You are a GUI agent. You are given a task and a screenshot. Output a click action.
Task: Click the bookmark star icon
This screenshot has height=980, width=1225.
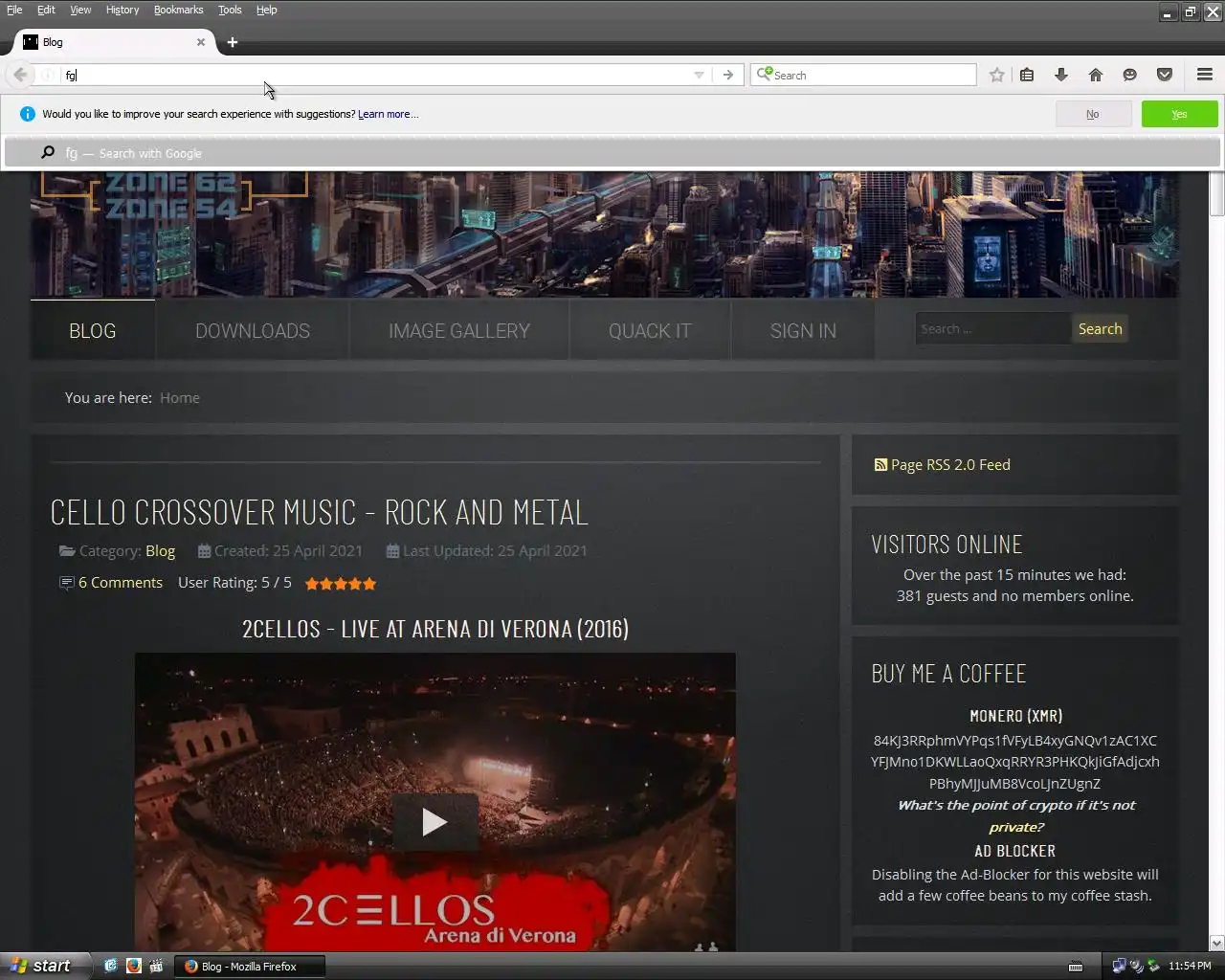tap(997, 75)
